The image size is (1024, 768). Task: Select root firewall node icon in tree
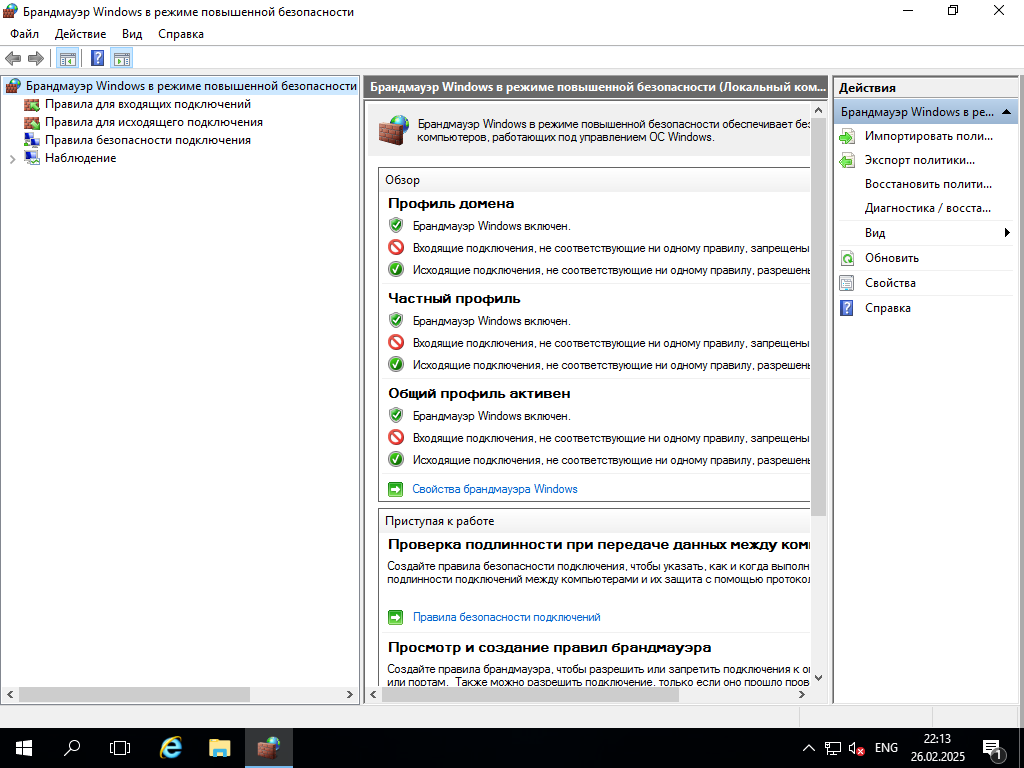coord(12,86)
